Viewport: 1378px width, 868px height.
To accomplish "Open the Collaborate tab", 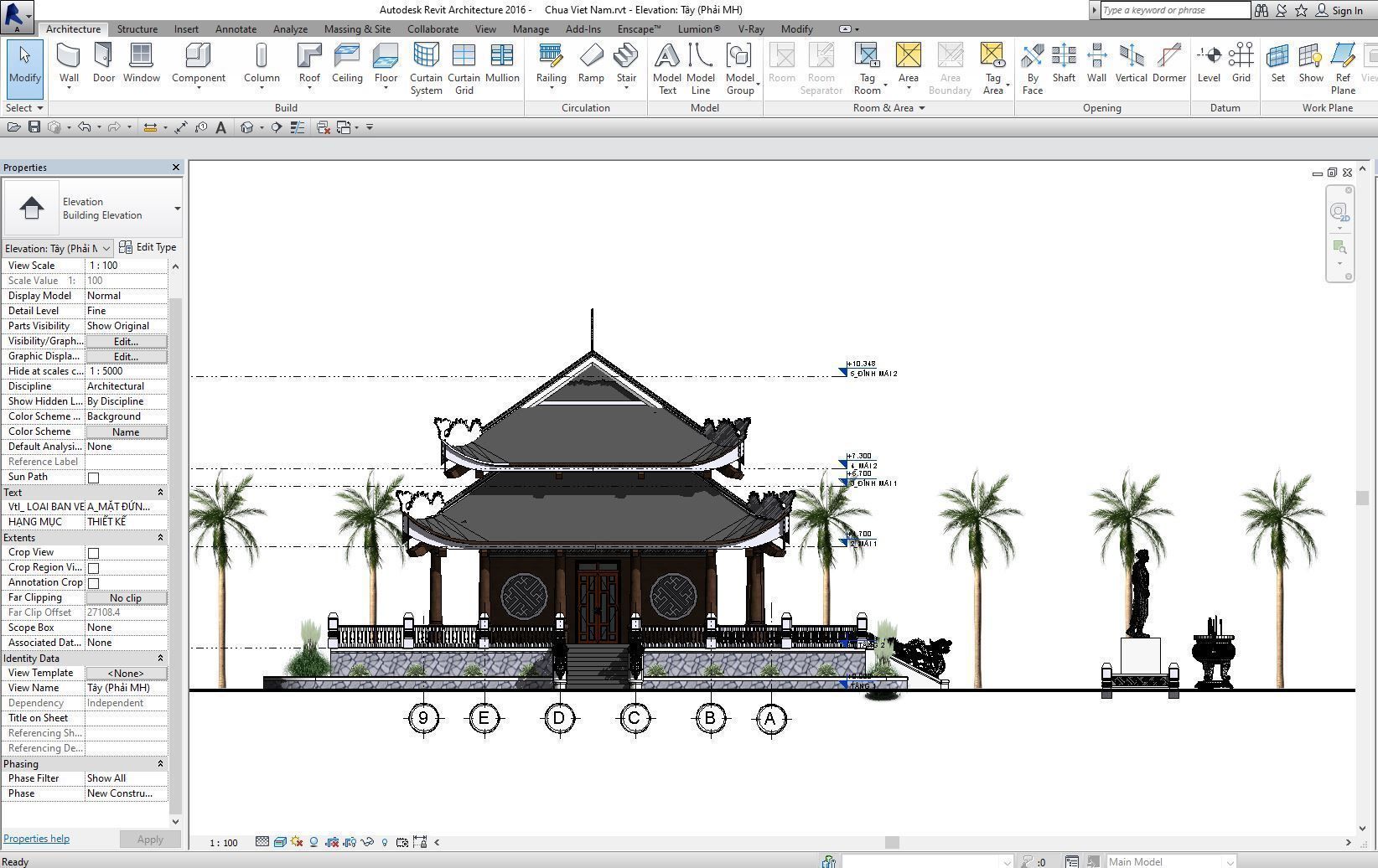I will [x=433, y=29].
